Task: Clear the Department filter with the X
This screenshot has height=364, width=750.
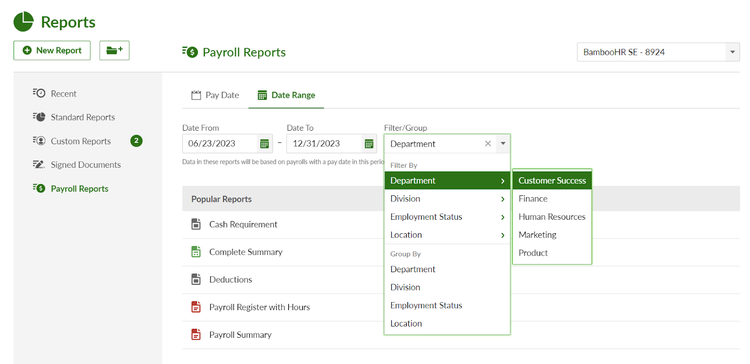Action: (x=488, y=143)
